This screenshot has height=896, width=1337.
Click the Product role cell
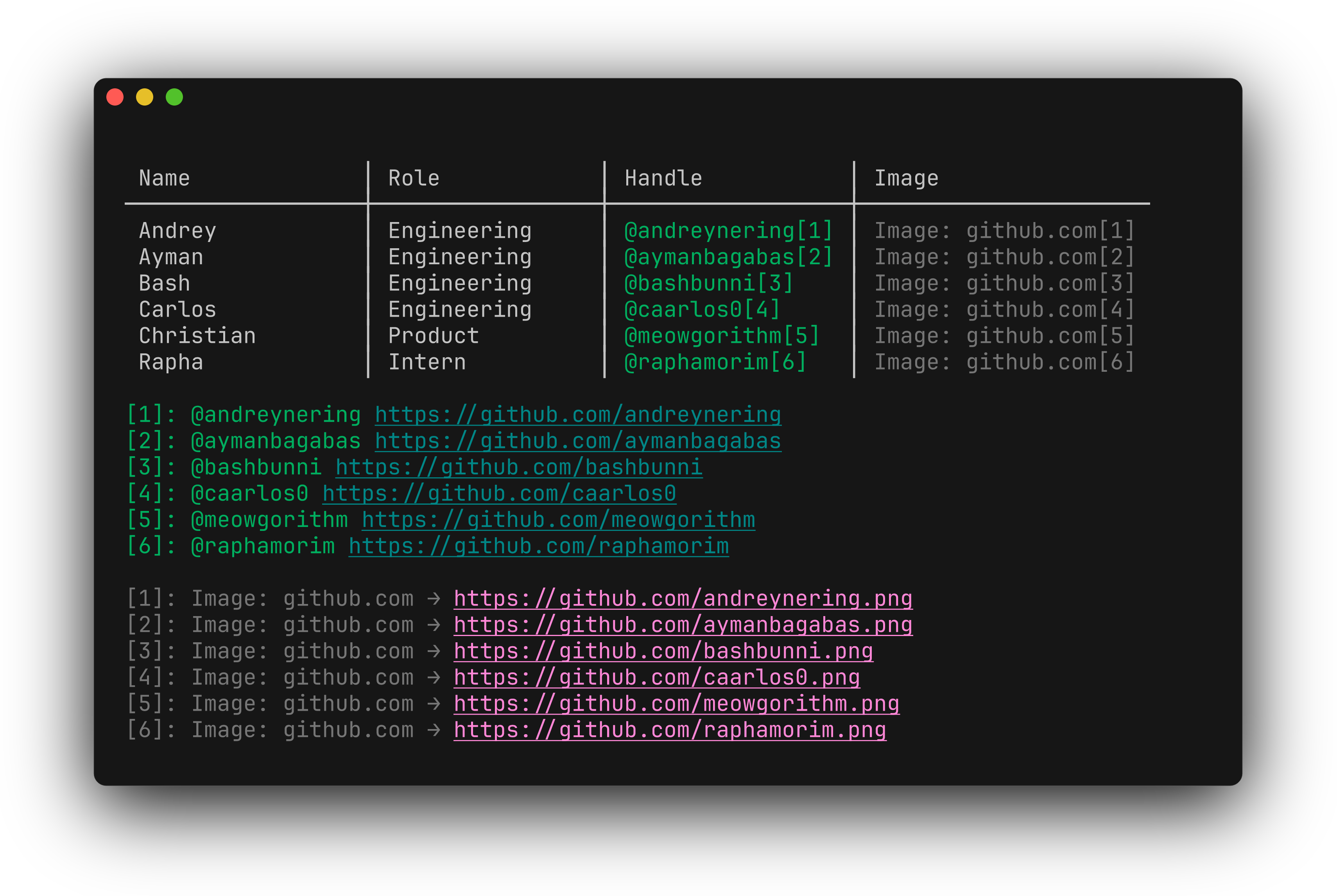point(434,336)
